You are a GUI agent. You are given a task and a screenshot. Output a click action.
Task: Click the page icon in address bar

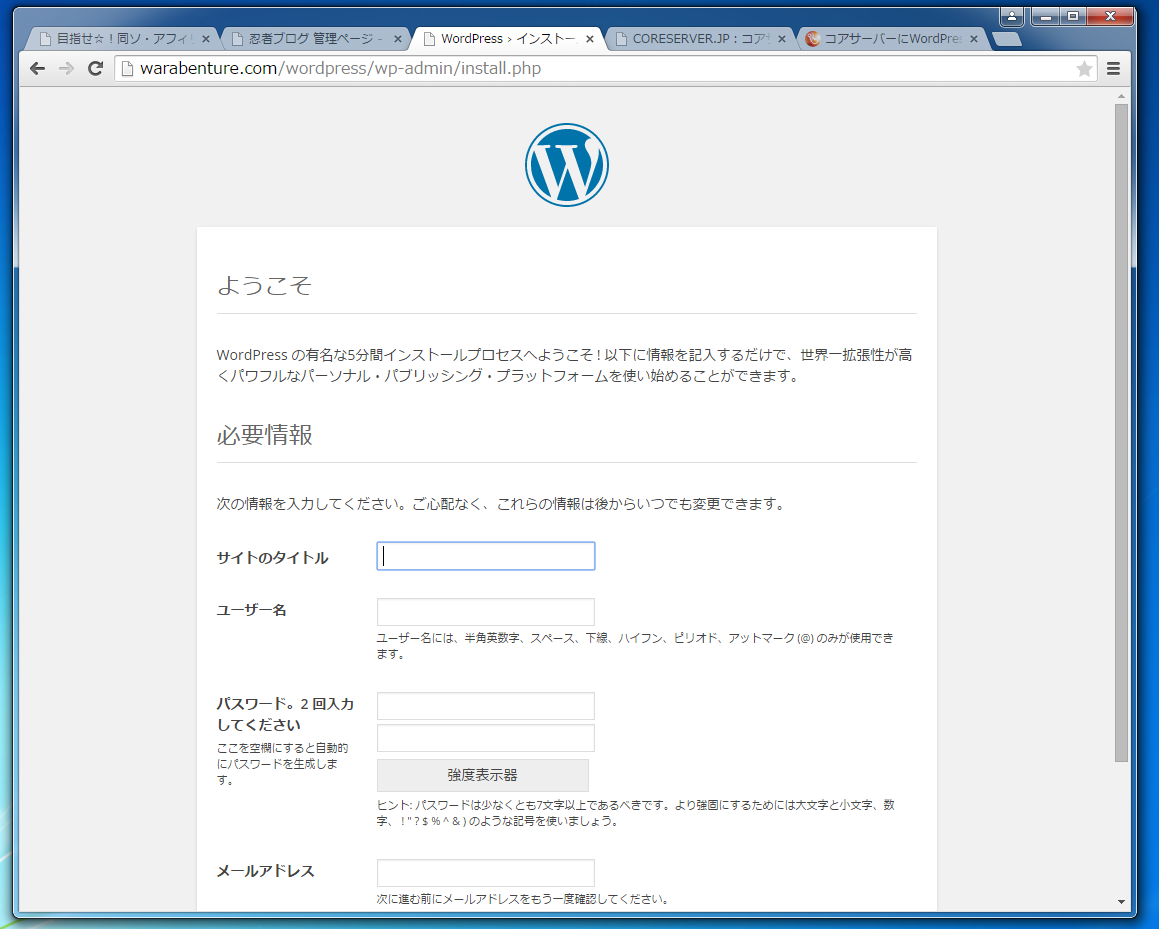tap(127, 69)
